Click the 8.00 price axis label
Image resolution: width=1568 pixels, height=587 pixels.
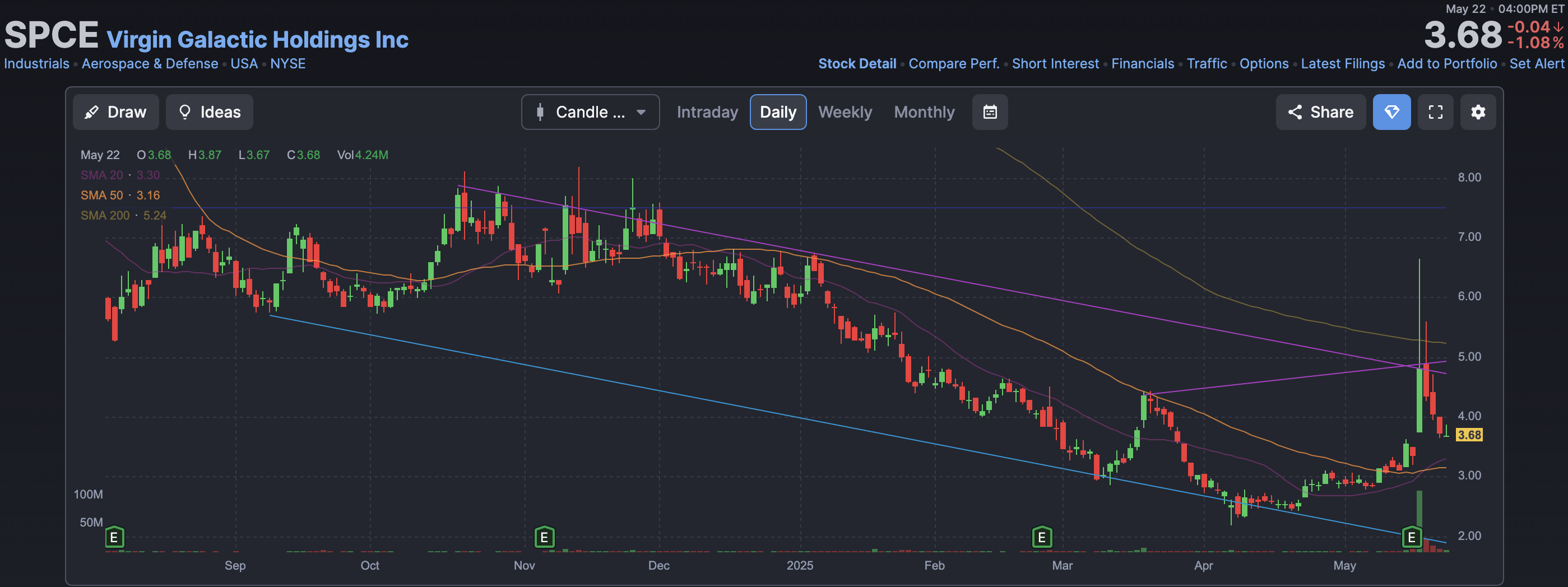[1469, 178]
